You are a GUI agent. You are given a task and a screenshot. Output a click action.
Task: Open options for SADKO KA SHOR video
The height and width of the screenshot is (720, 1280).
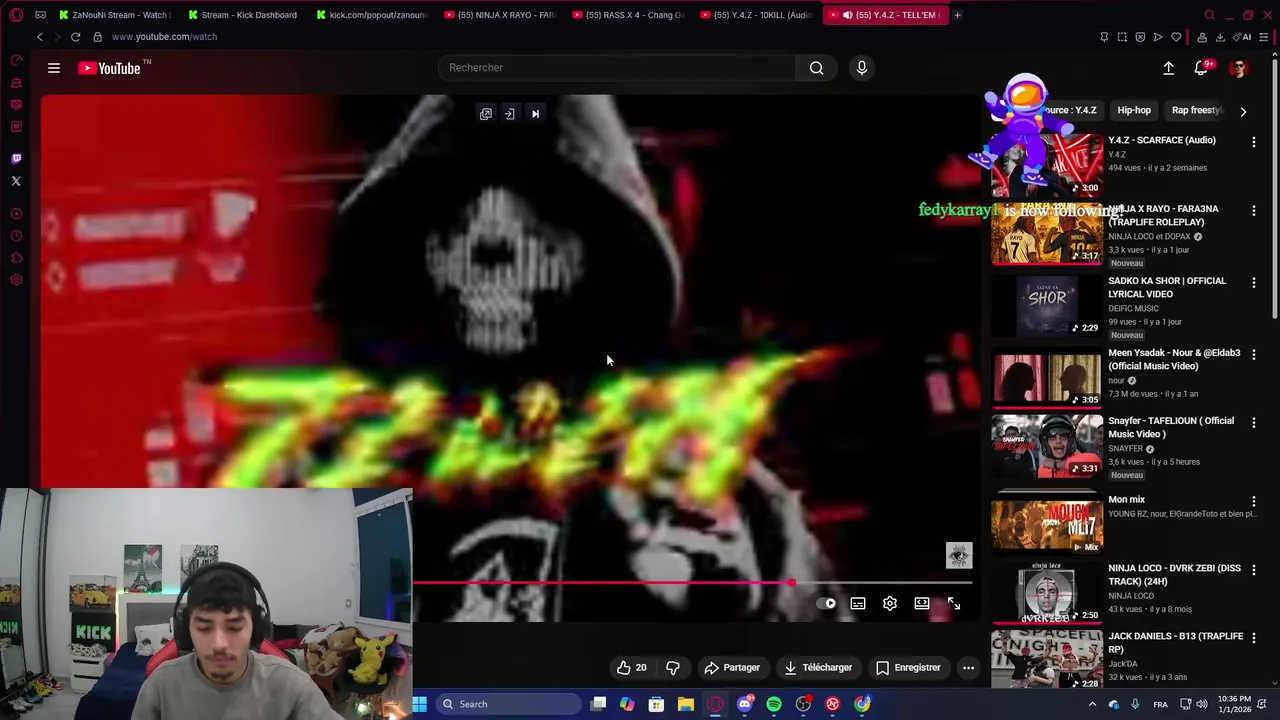[x=1254, y=283]
